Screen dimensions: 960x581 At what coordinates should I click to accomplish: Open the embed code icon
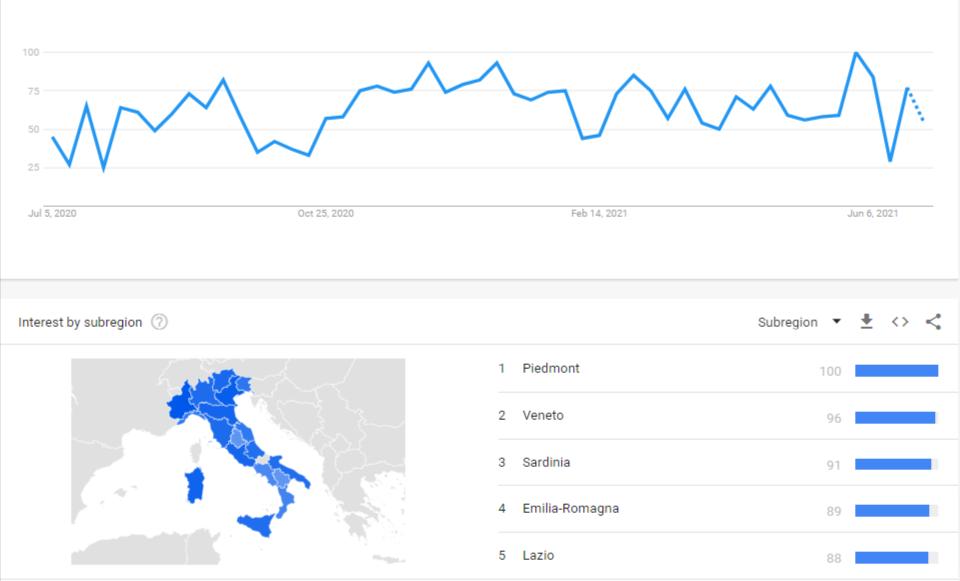(900, 322)
